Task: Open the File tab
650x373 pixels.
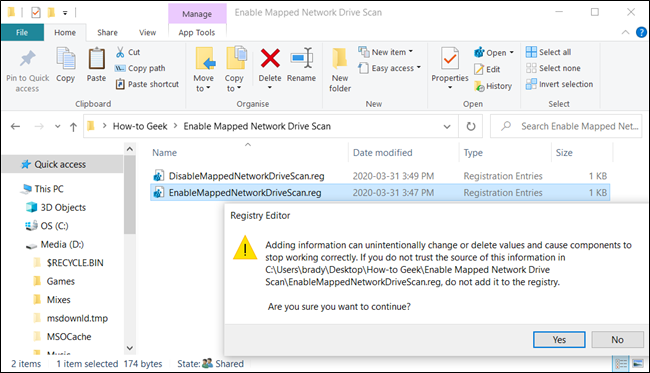Action: coord(22,32)
